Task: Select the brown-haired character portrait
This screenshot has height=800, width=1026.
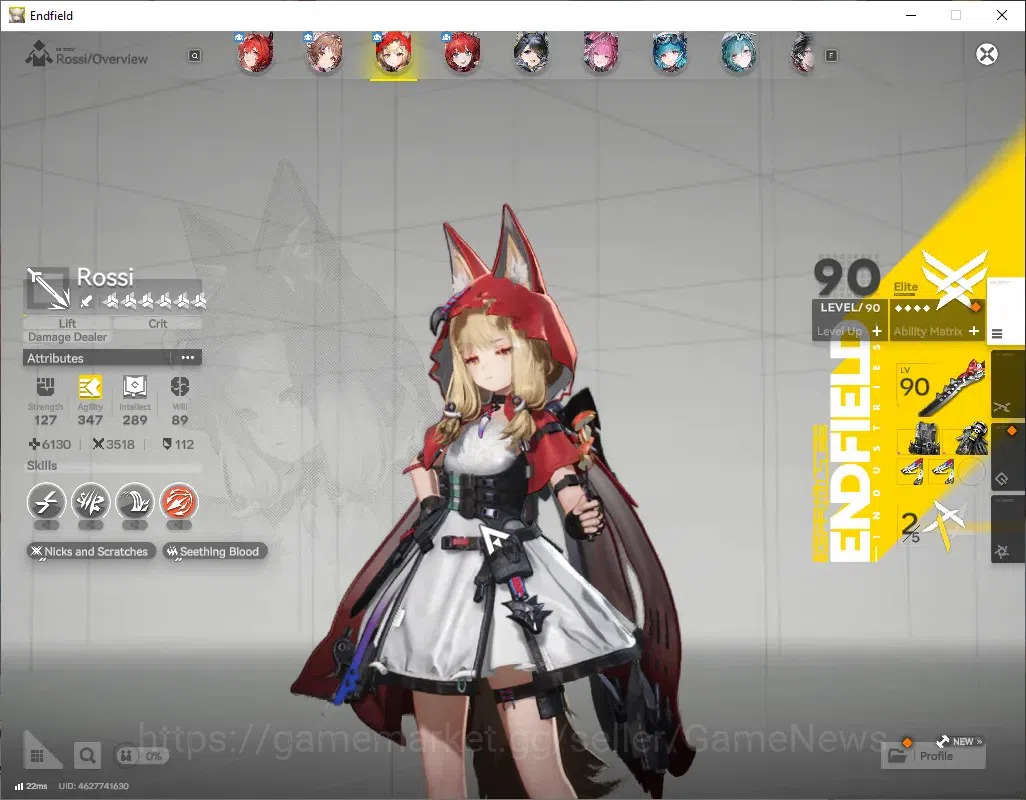Action: [325, 54]
